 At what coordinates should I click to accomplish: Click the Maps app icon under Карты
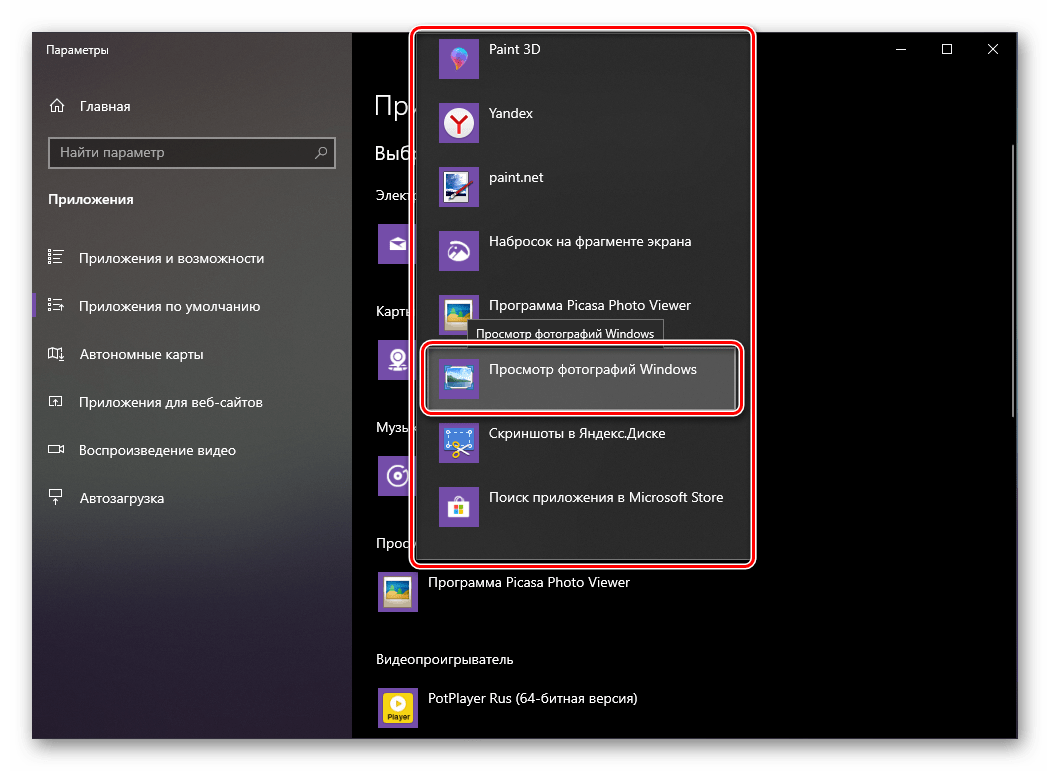[x=395, y=360]
